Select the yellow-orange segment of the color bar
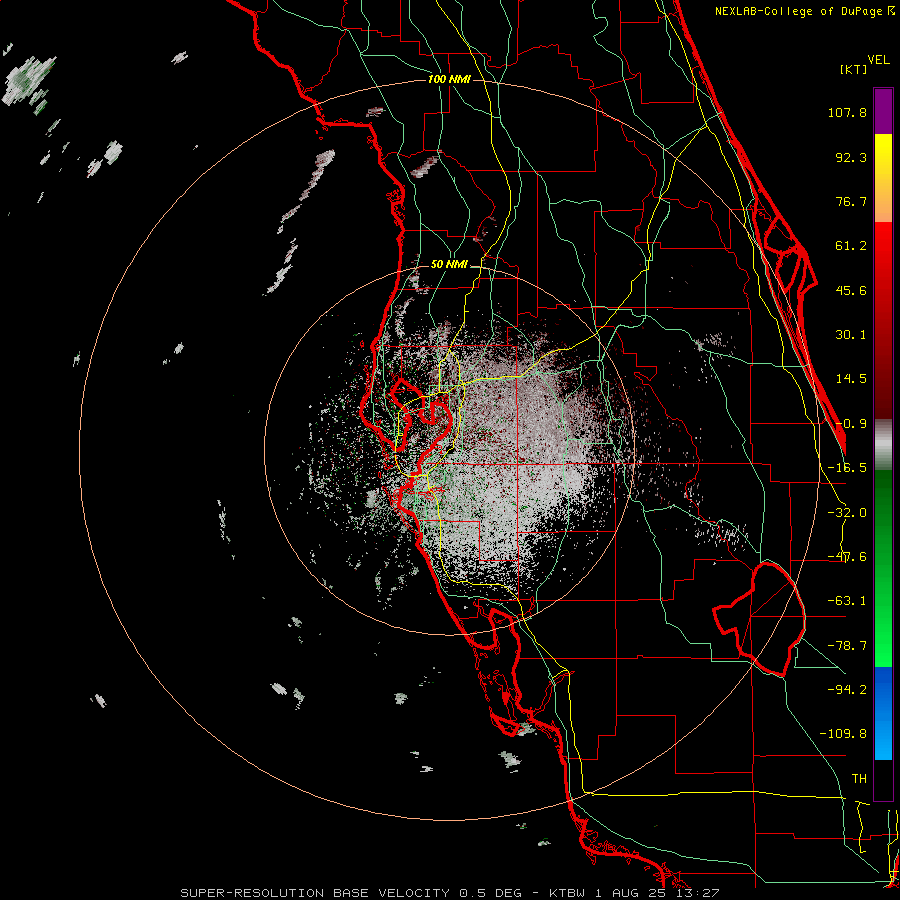This screenshot has width=900, height=900. point(883,178)
